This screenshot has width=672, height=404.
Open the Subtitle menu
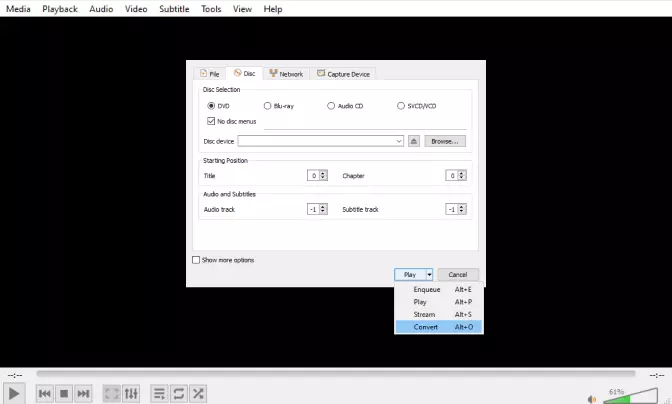174,9
